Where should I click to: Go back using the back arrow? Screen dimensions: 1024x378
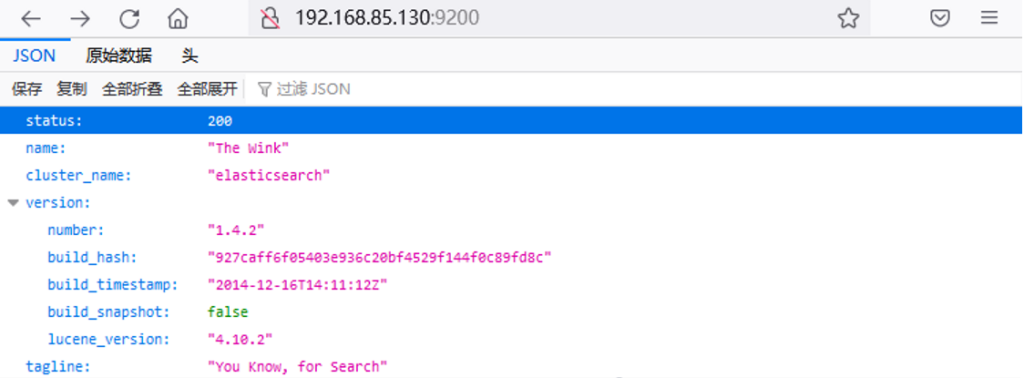point(31,19)
